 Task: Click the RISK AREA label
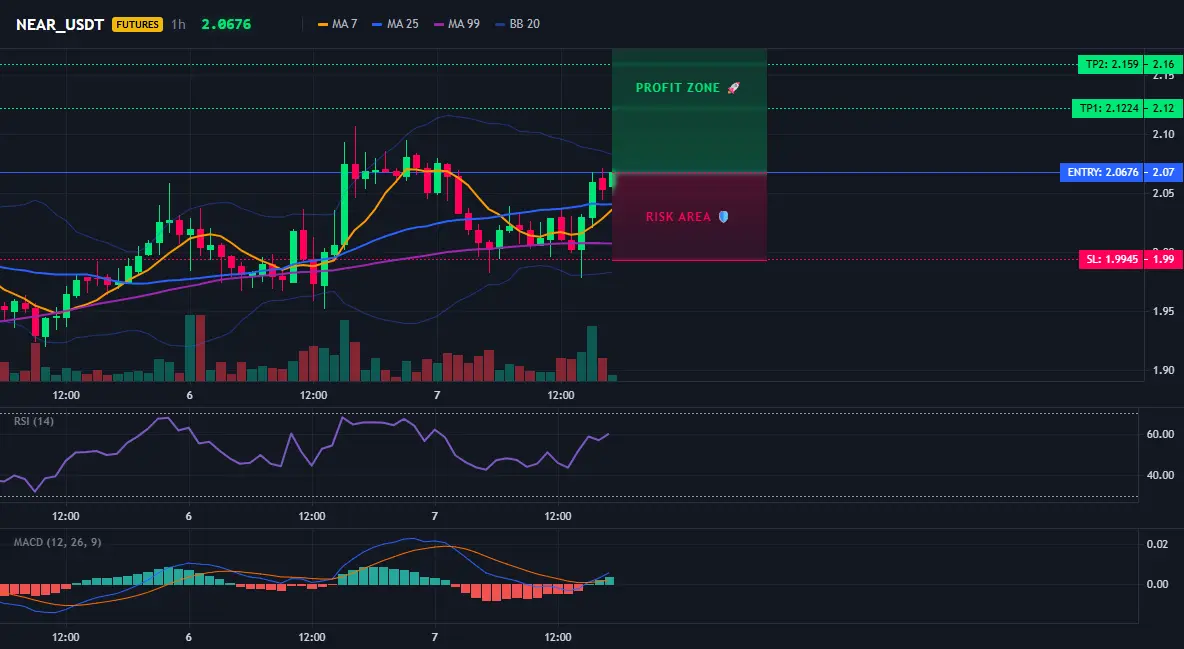point(678,217)
